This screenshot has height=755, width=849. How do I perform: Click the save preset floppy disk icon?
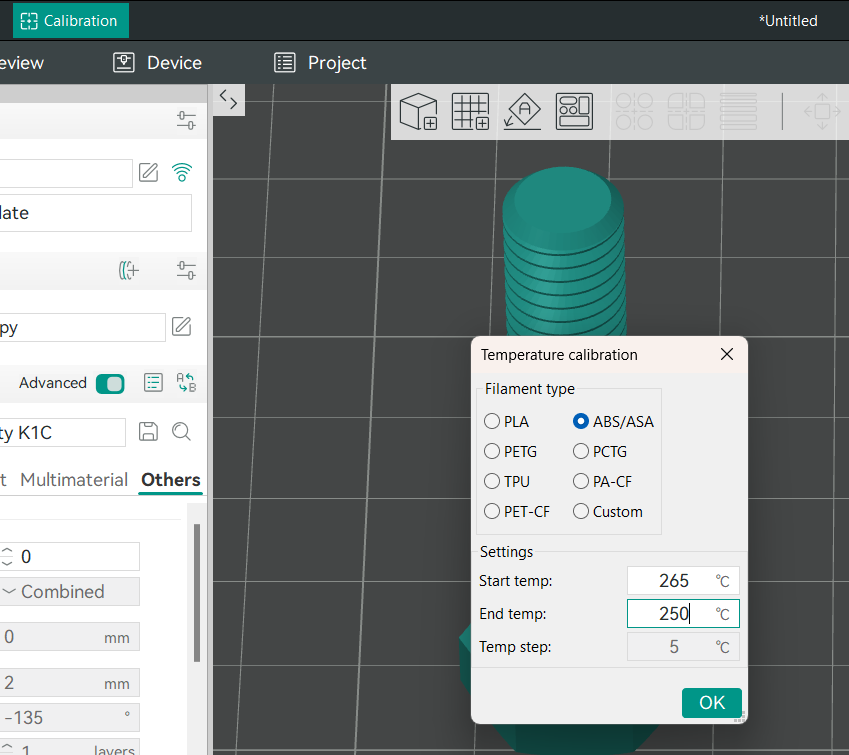148,432
